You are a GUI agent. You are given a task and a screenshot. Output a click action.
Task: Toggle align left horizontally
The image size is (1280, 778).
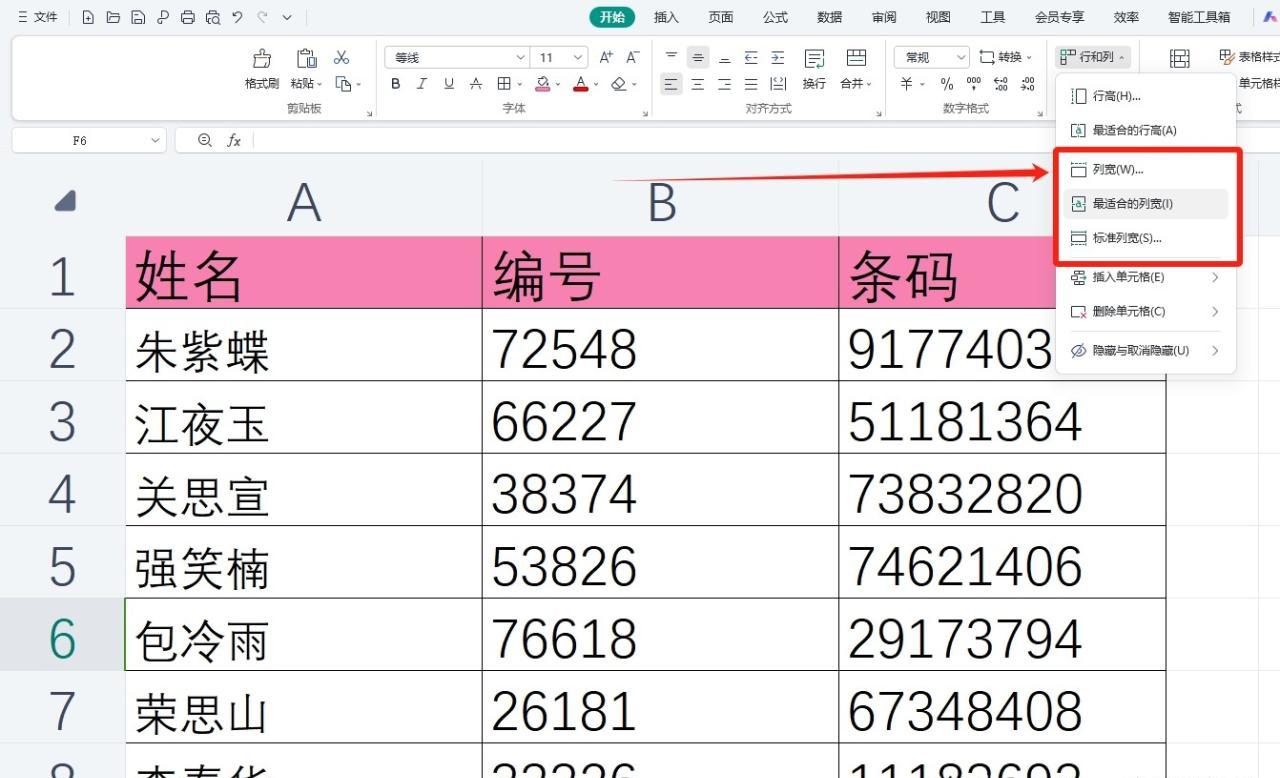[671, 84]
